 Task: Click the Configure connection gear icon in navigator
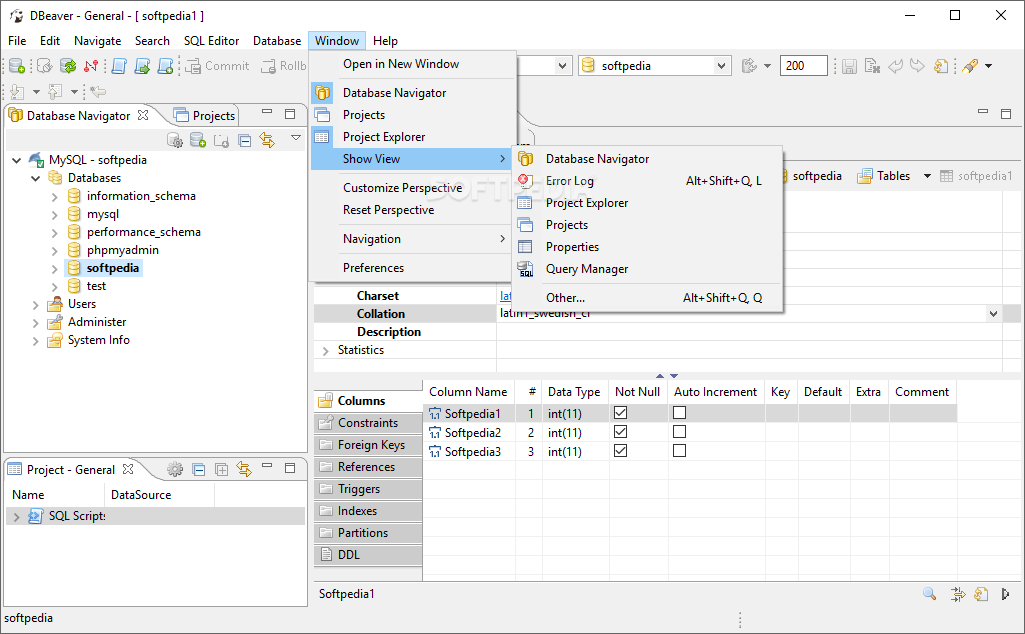[175, 140]
